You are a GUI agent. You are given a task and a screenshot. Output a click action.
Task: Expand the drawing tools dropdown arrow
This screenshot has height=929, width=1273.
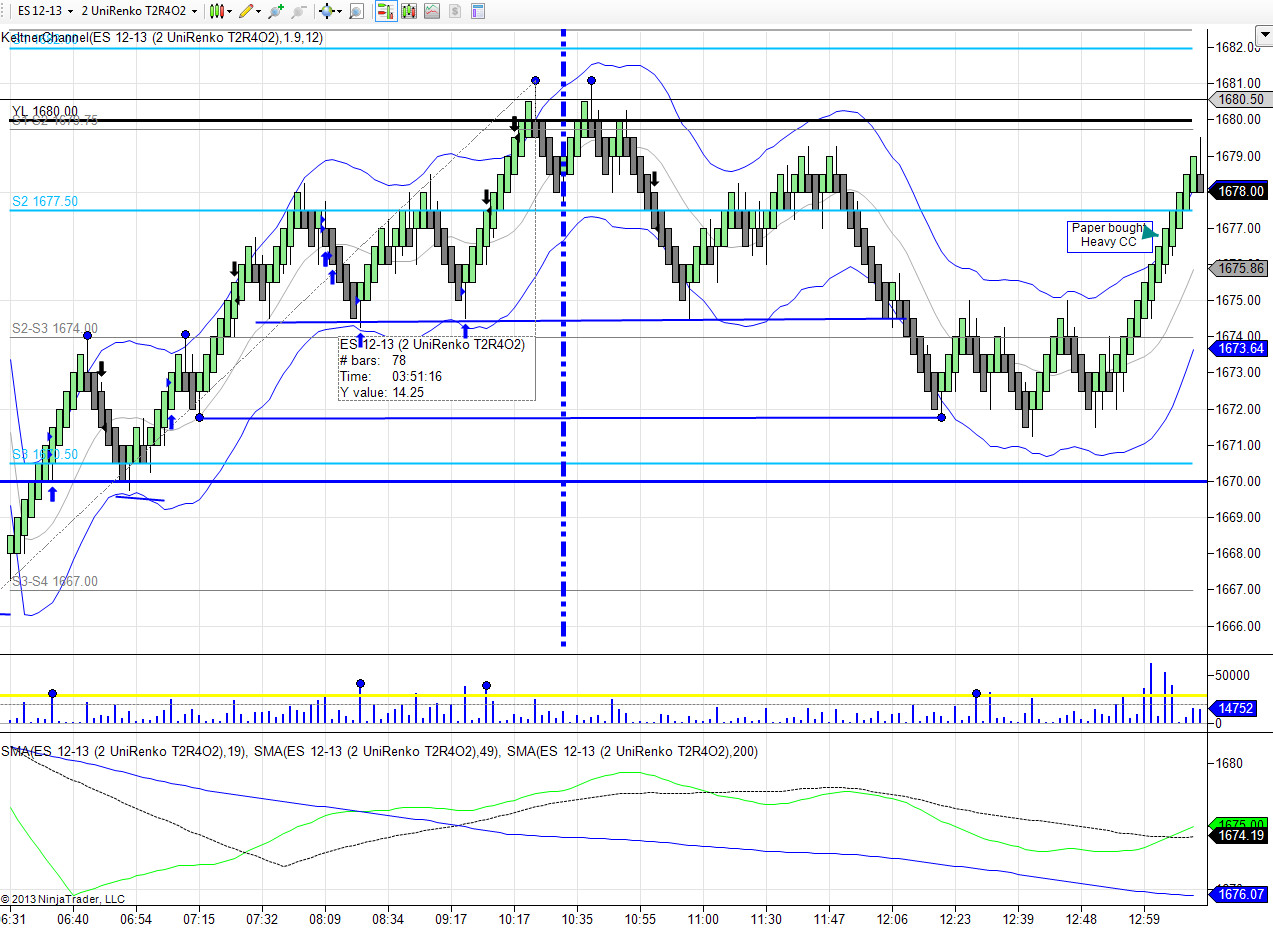pos(259,11)
